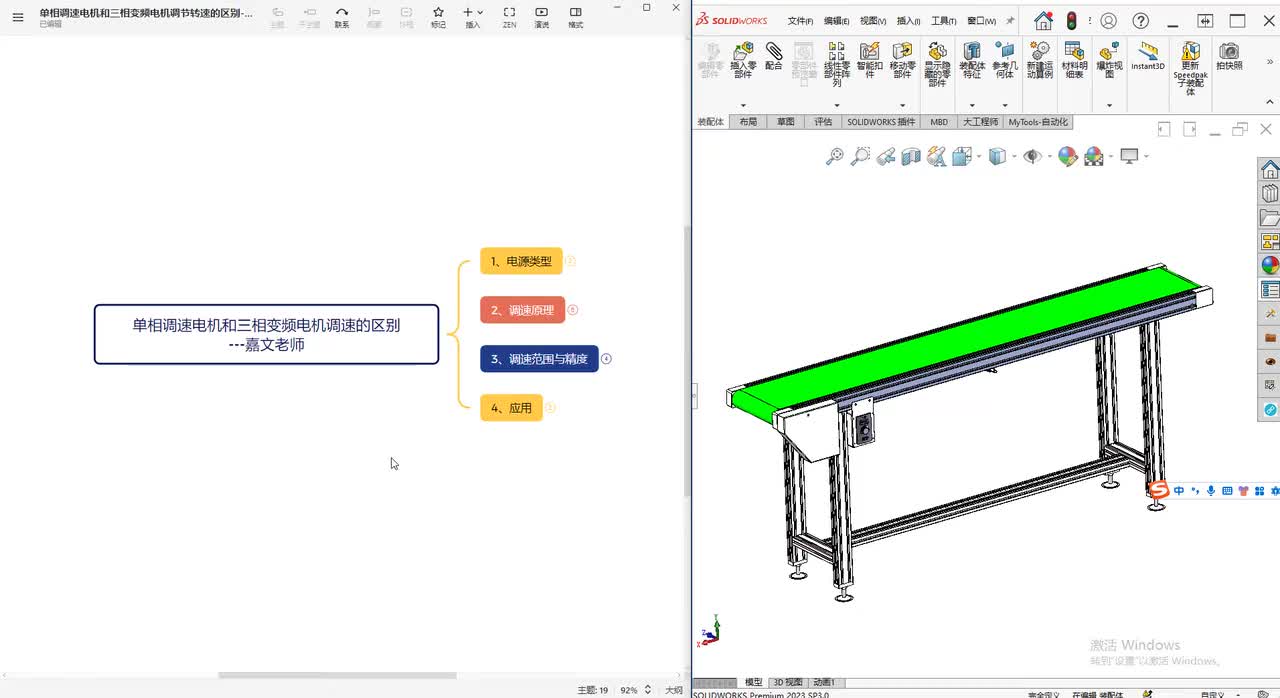Switch to the 评估 ribbon tab
This screenshot has width=1280, height=698.
823,122
